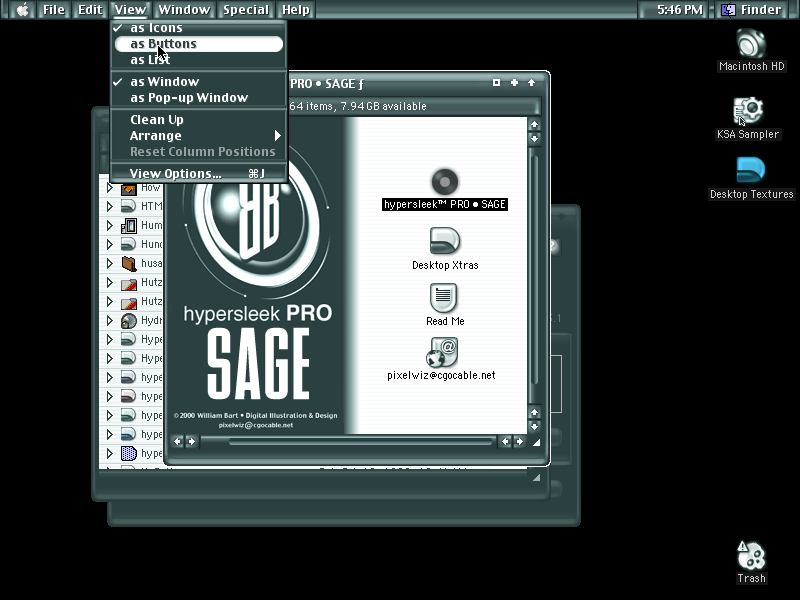This screenshot has height=600, width=800.
Task: Choose the checked 'as Window' option
Action: point(199,82)
